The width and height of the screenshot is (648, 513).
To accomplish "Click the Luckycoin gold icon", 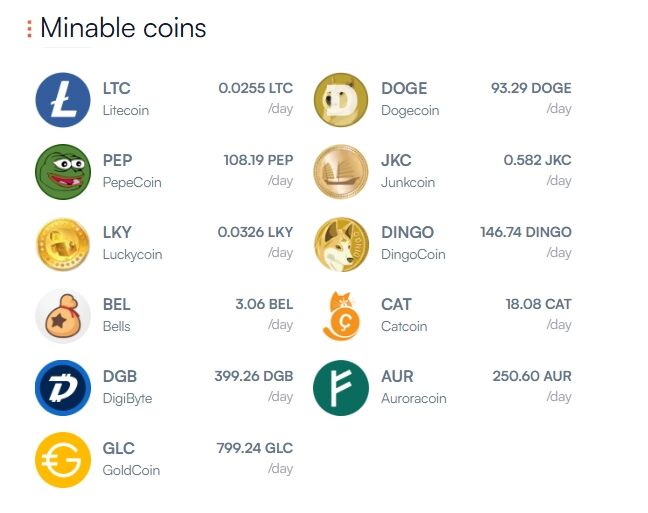I will [x=63, y=243].
